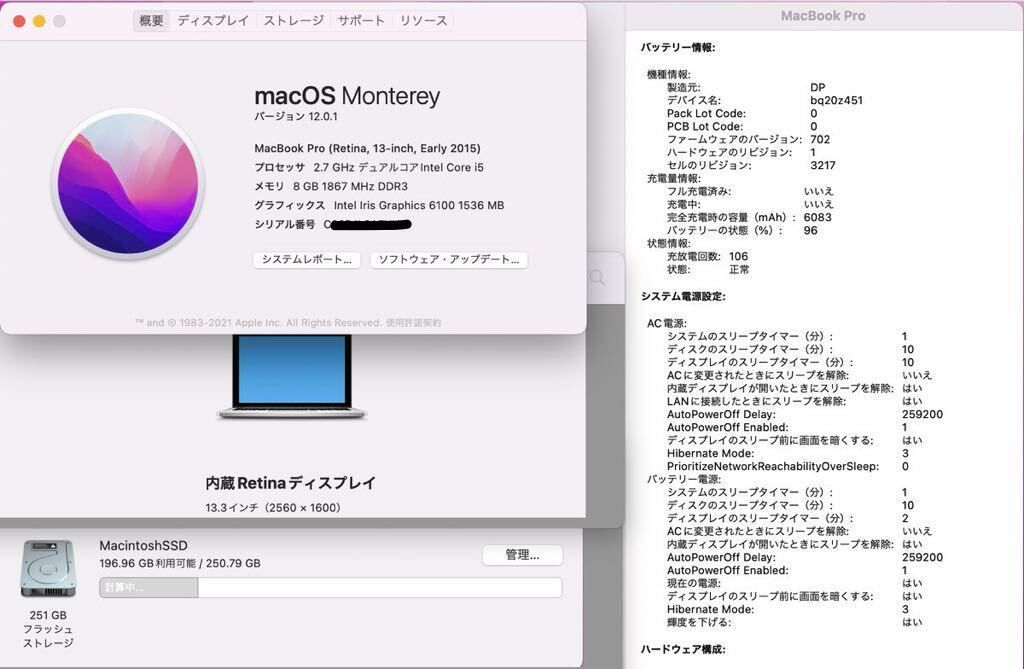Click the search magnifier icon behind the window
The image size is (1024, 669).
click(598, 278)
